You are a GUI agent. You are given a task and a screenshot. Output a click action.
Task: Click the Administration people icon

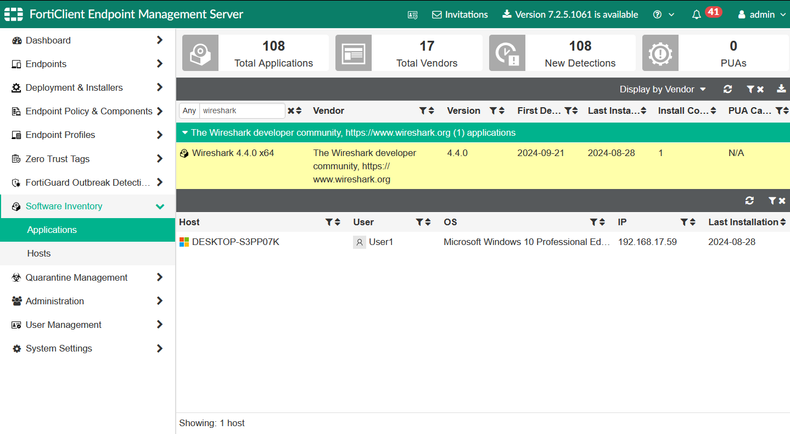[16, 301]
